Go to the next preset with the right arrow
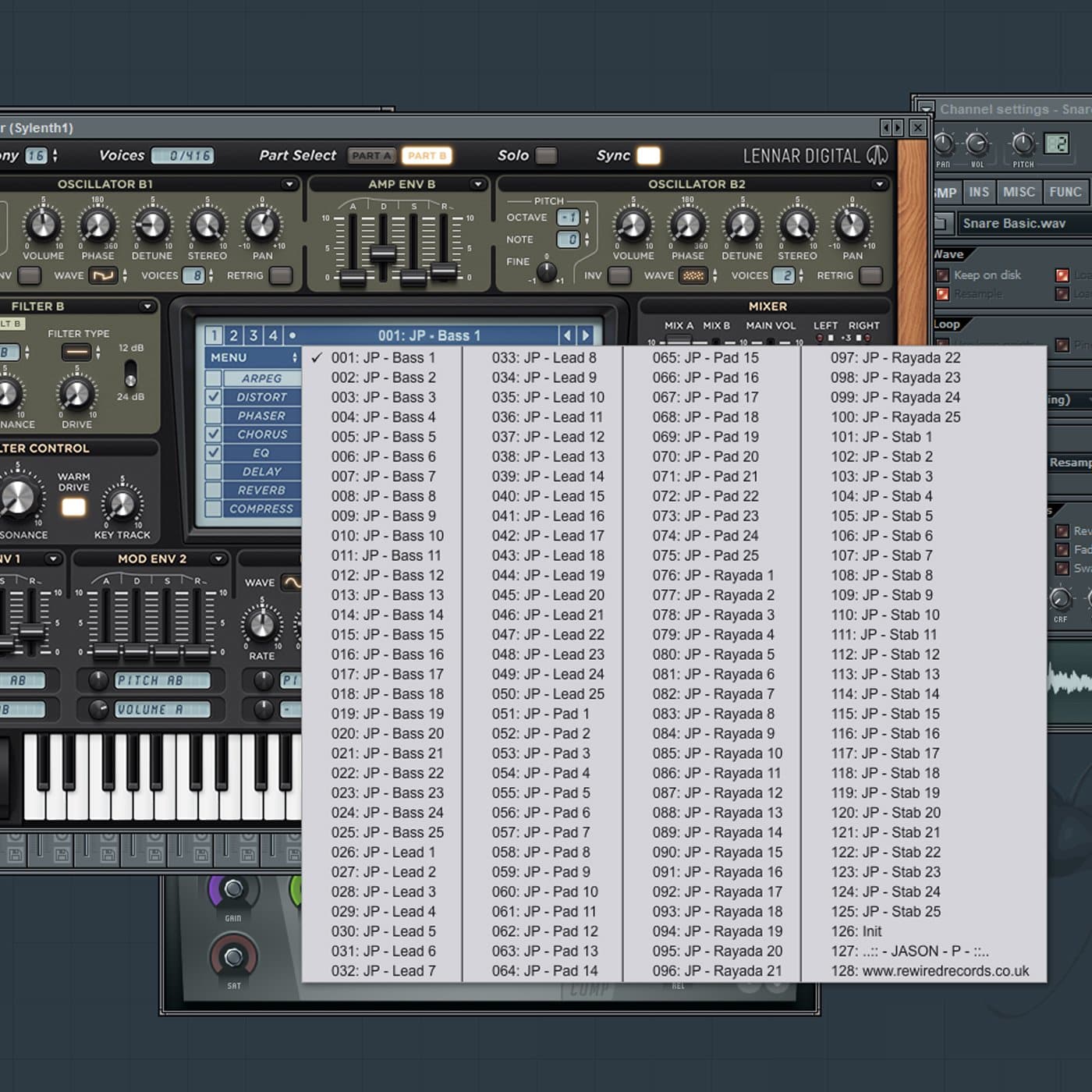The image size is (1092, 1092). point(586,335)
